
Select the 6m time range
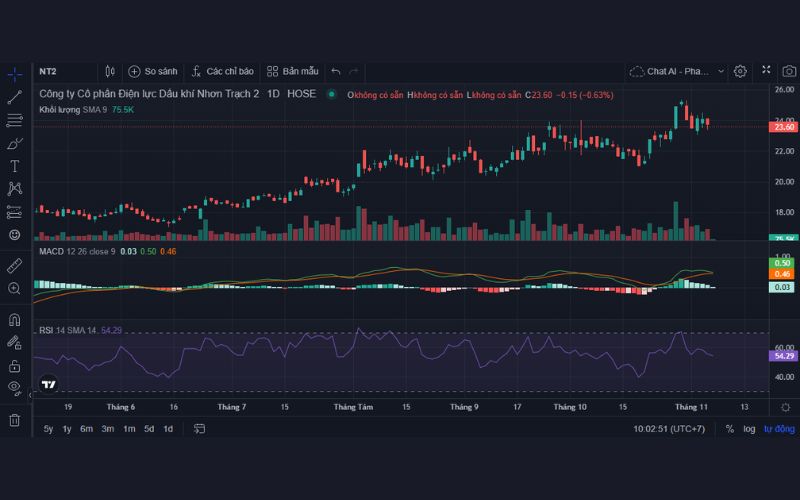click(87, 429)
